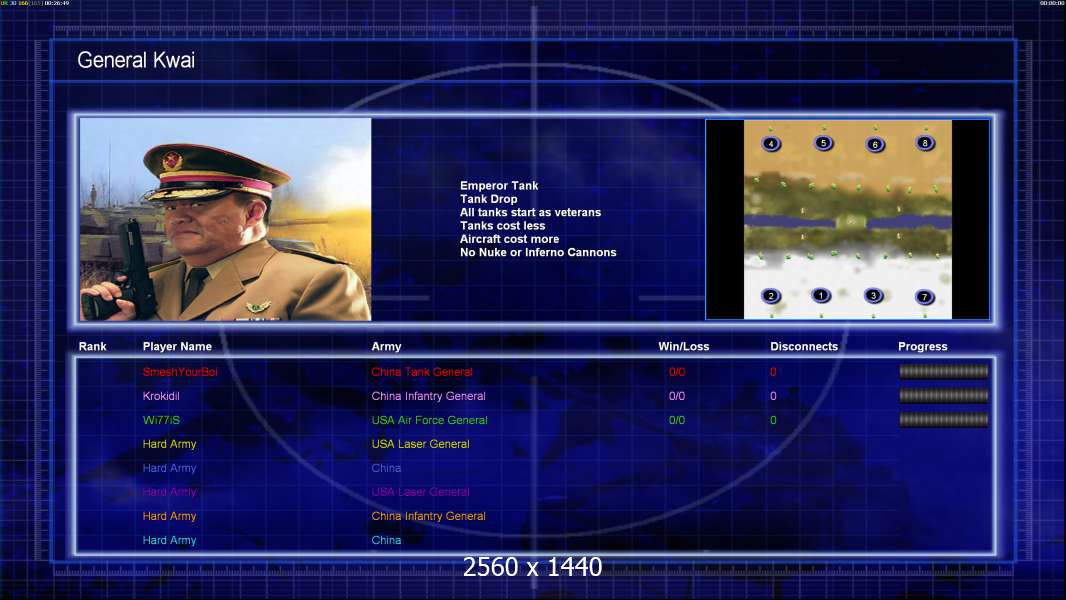Click the Tank Drop ability text
The width and height of the screenshot is (1066, 600).
488,199
